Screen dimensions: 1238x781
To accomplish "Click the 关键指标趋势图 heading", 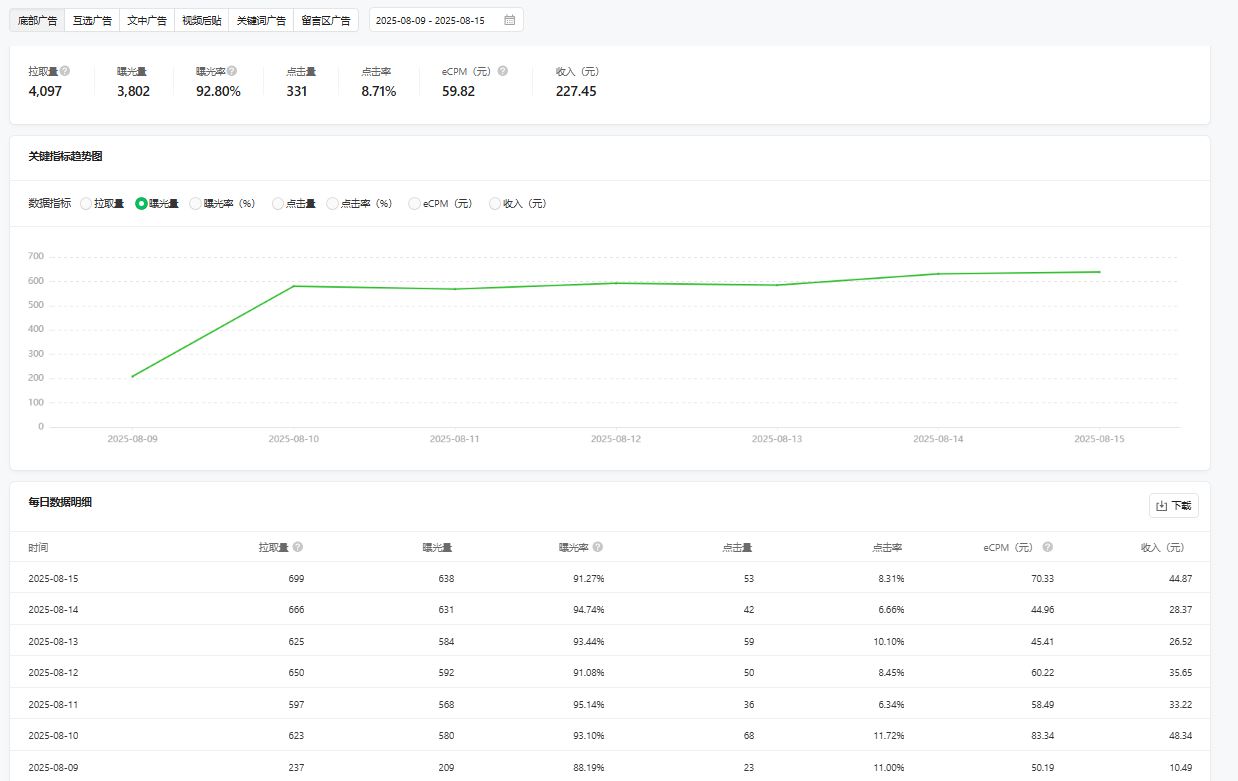I will [x=65, y=157].
